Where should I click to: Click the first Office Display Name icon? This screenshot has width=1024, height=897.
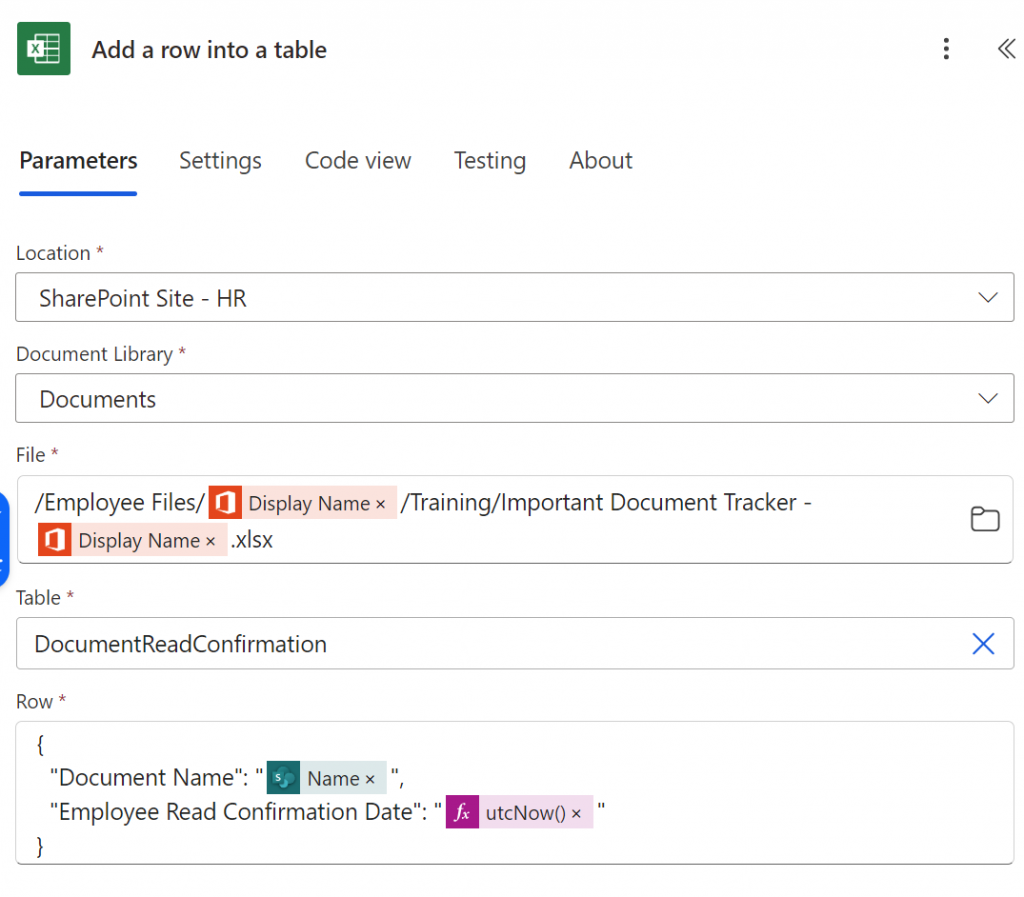225,503
